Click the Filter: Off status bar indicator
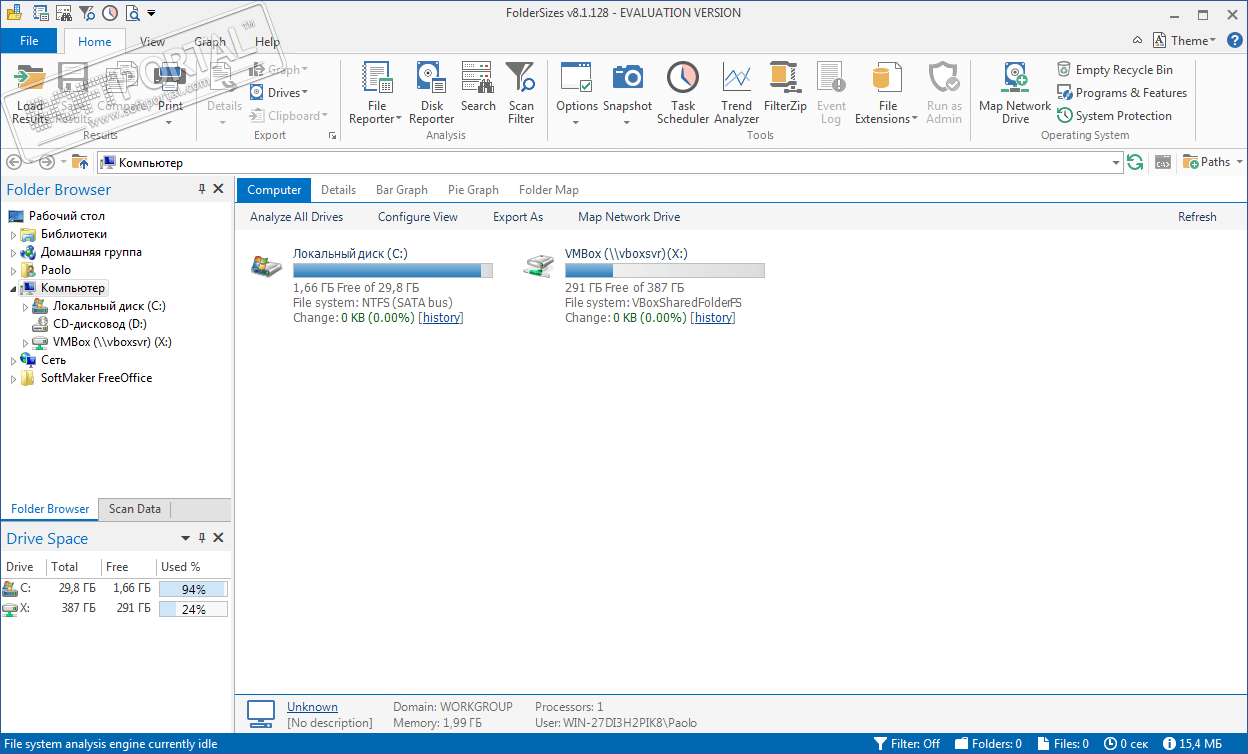 tap(907, 744)
